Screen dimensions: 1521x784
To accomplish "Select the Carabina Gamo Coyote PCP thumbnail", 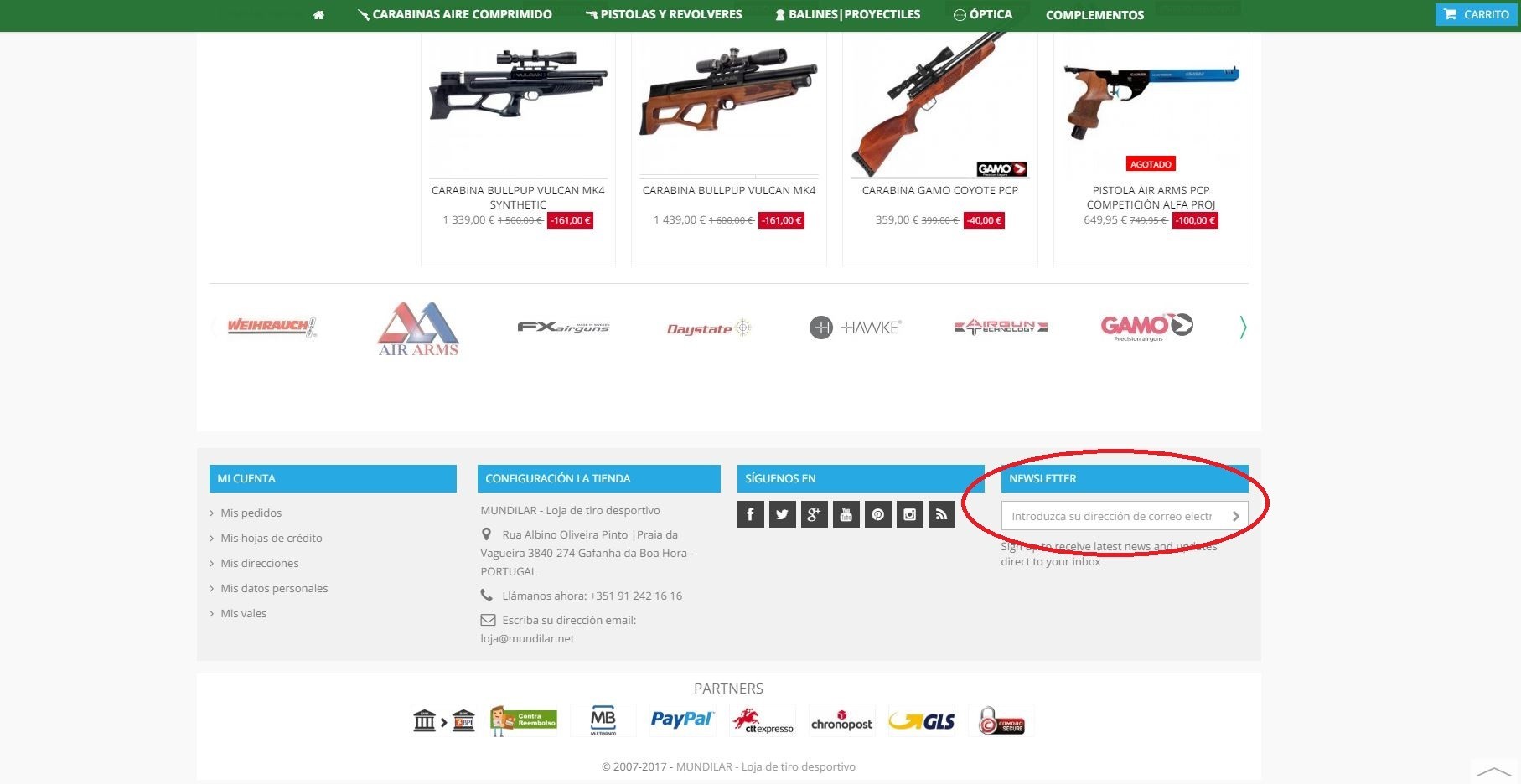I will pos(940,105).
